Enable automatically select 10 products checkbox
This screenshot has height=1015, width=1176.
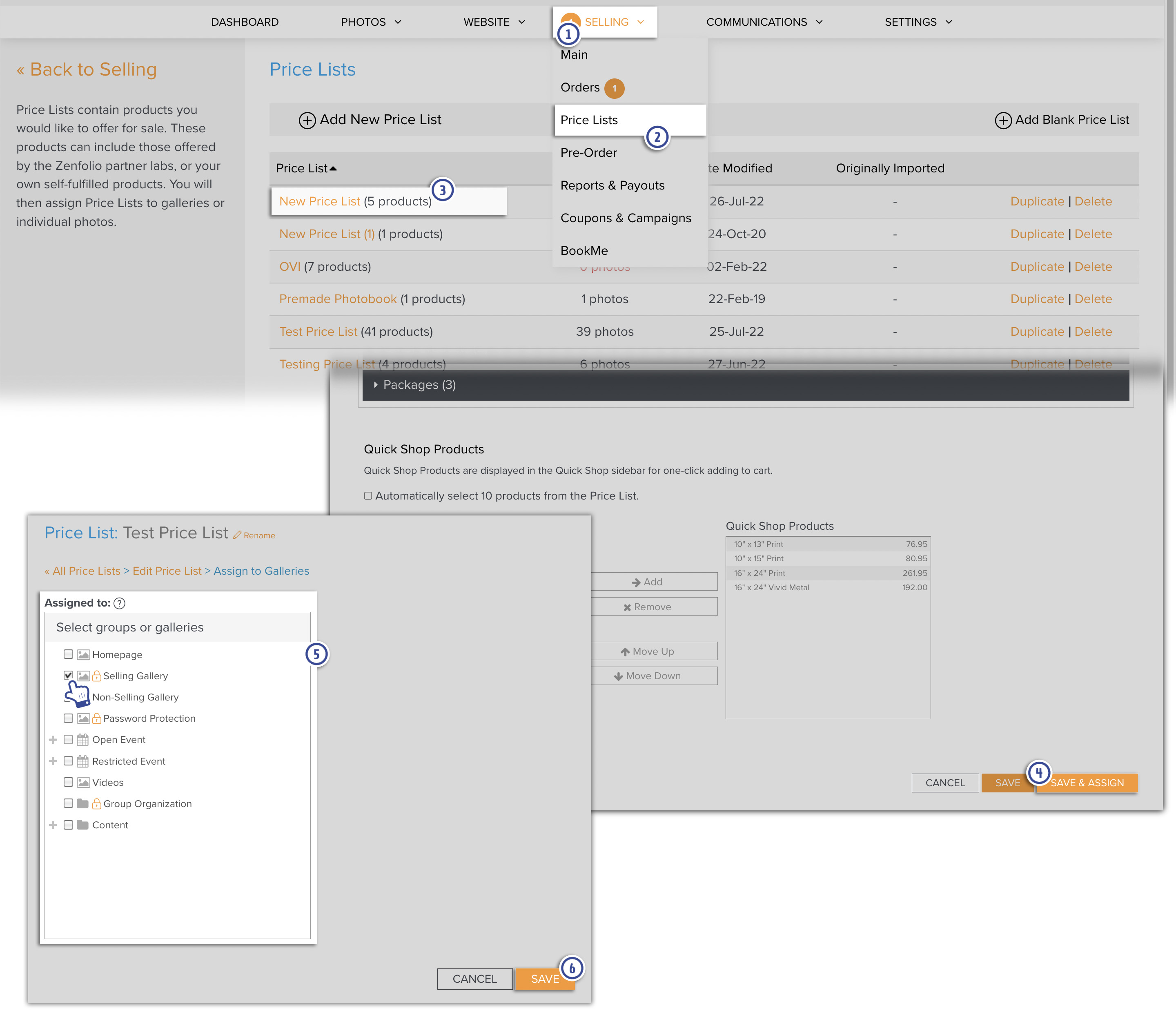368,495
